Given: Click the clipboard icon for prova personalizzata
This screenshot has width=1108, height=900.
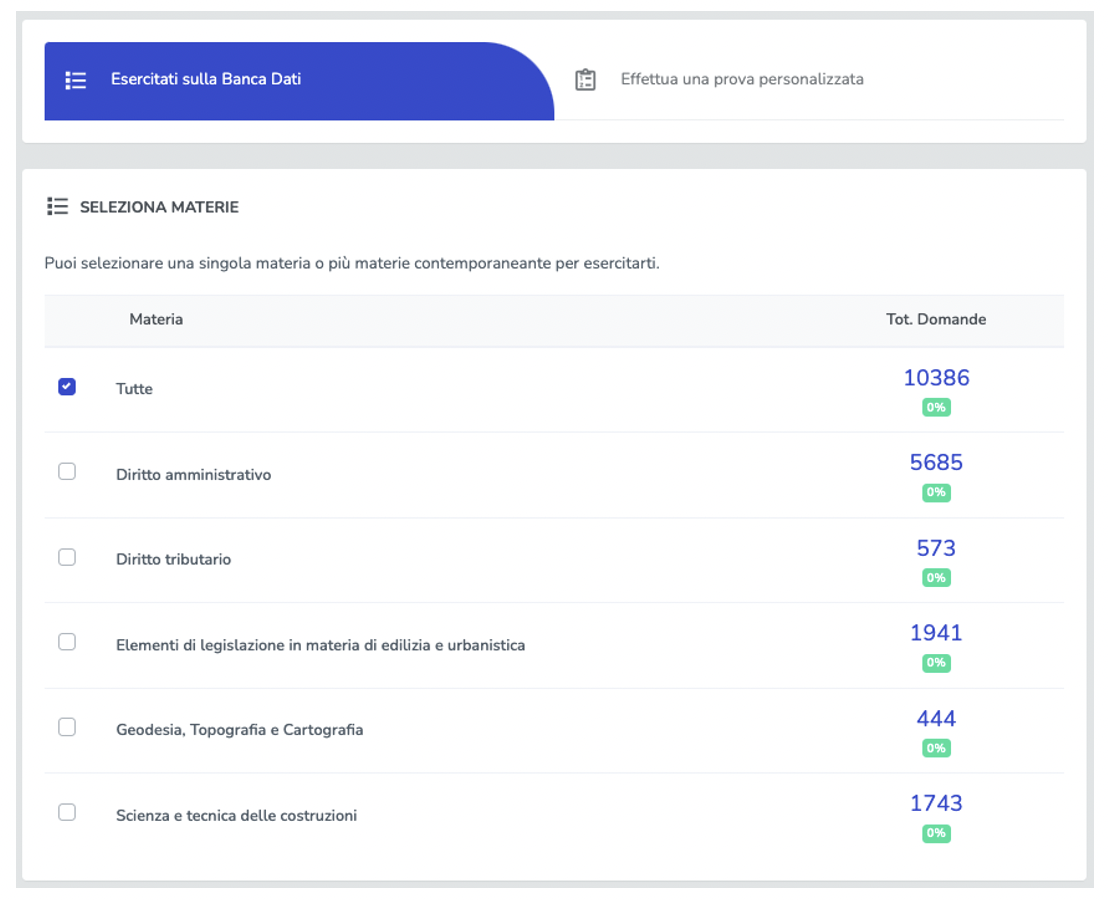Looking at the screenshot, I should [586, 80].
